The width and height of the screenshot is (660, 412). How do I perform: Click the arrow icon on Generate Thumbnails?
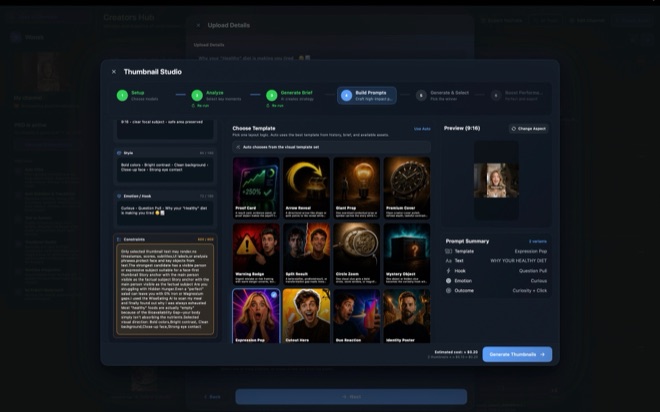click(543, 354)
